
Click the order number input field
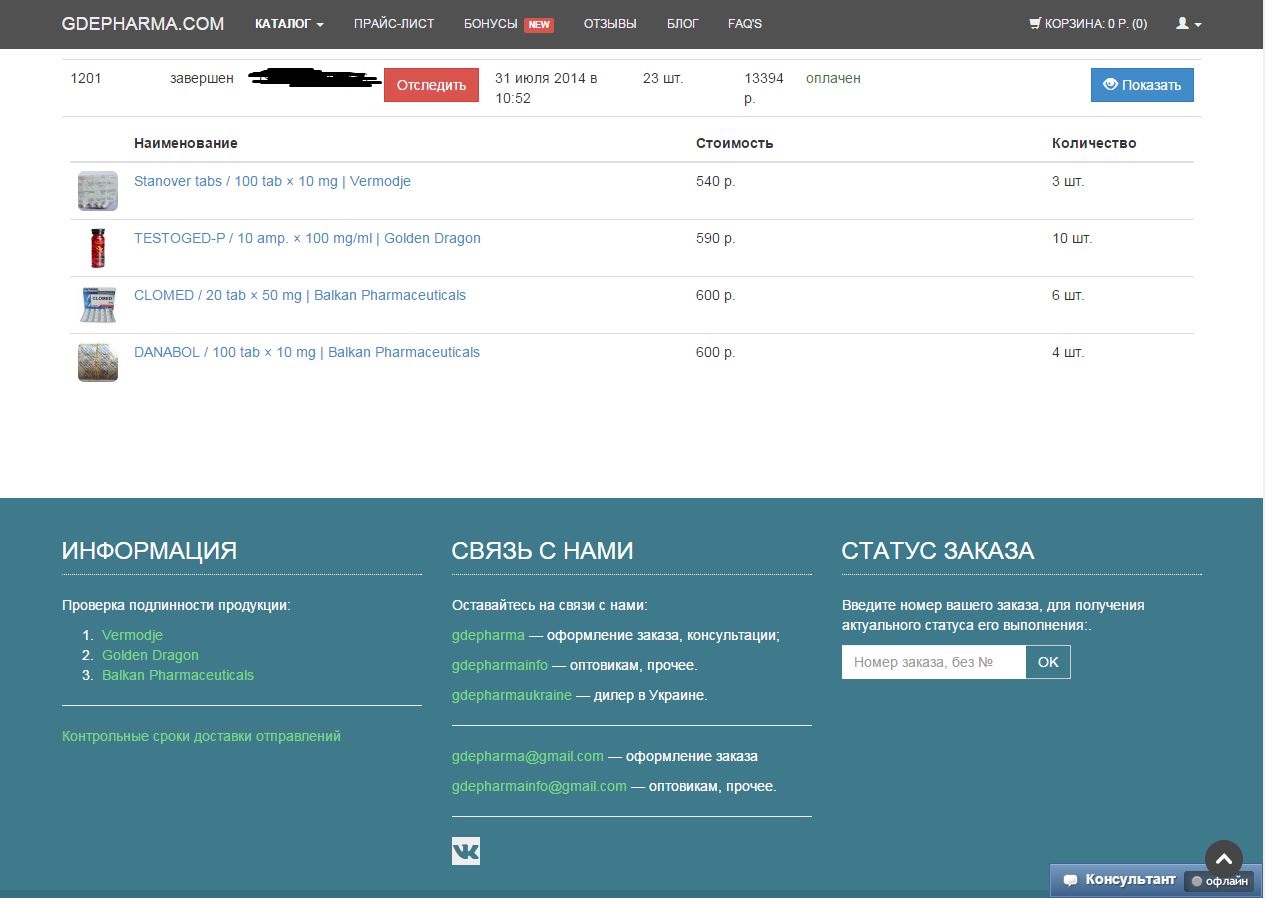[933, 662]
